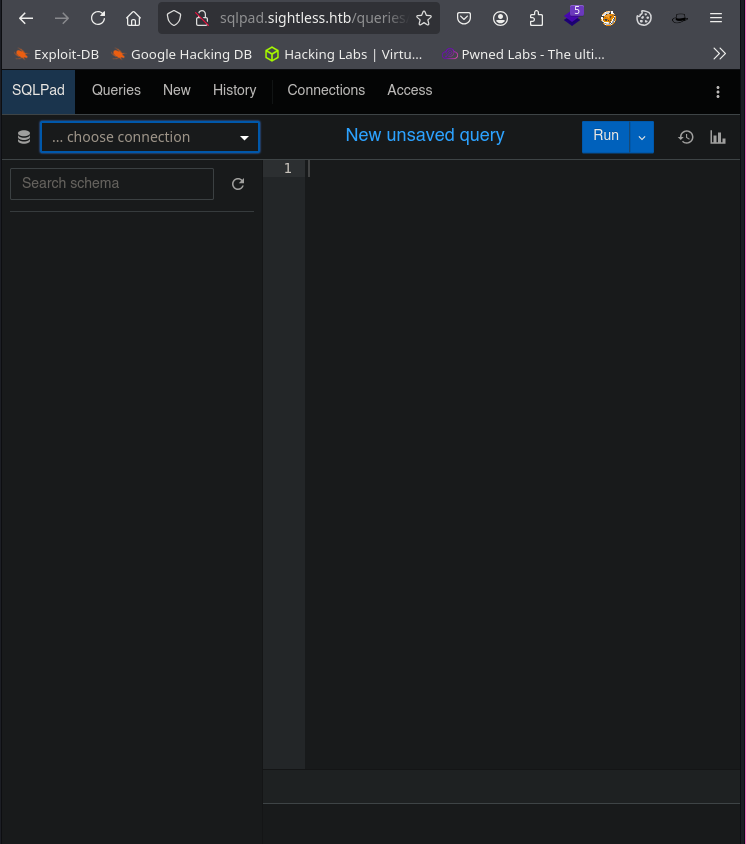Run the query with the Run button
746x844 pixels.
pyautogui.click(x=606, y=137)
